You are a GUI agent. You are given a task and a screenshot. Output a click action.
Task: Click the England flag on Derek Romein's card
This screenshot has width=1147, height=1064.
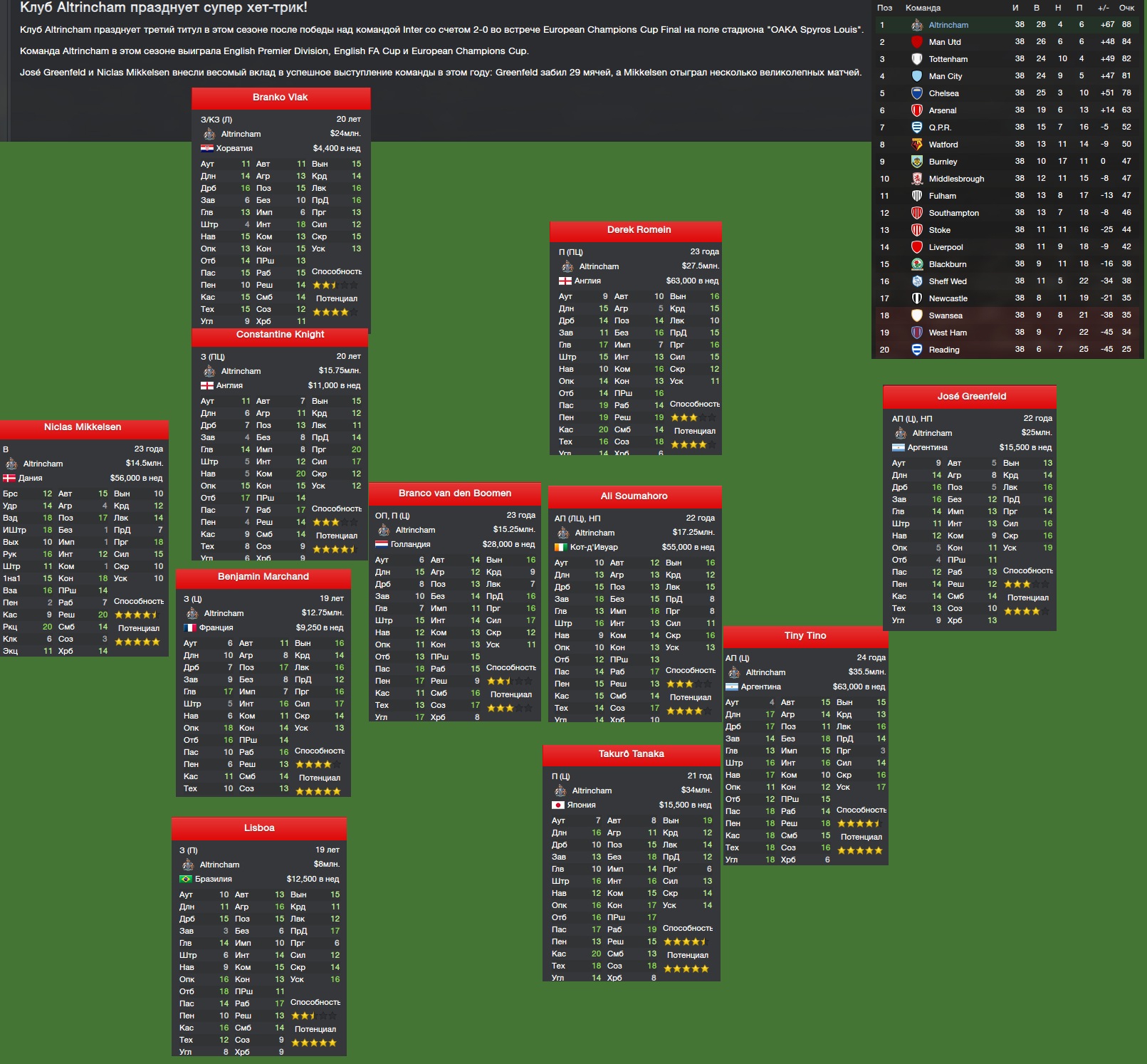[565, 281]
